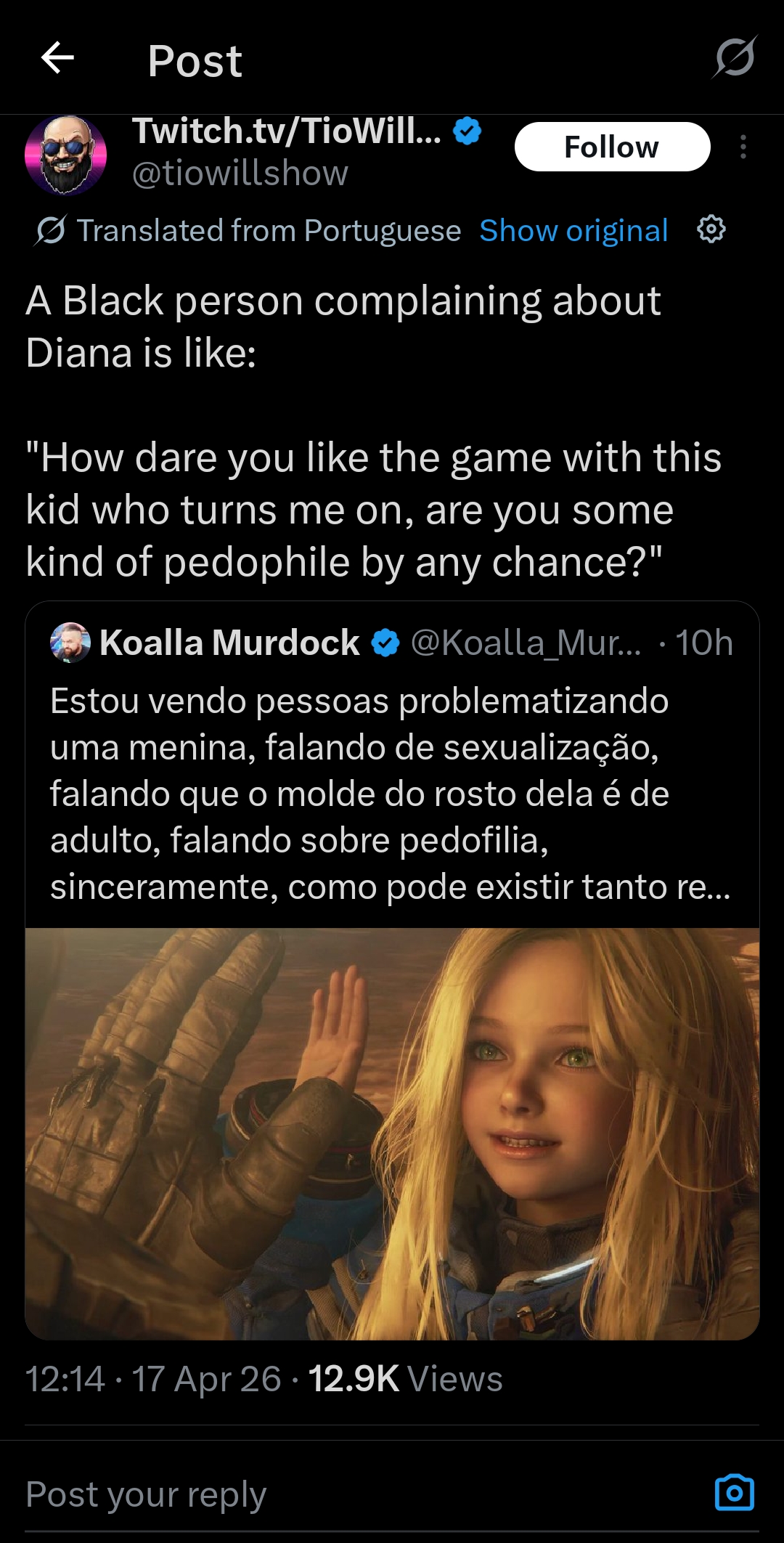
Task: Open the quoted post's game image
Action: [392, 1133]
